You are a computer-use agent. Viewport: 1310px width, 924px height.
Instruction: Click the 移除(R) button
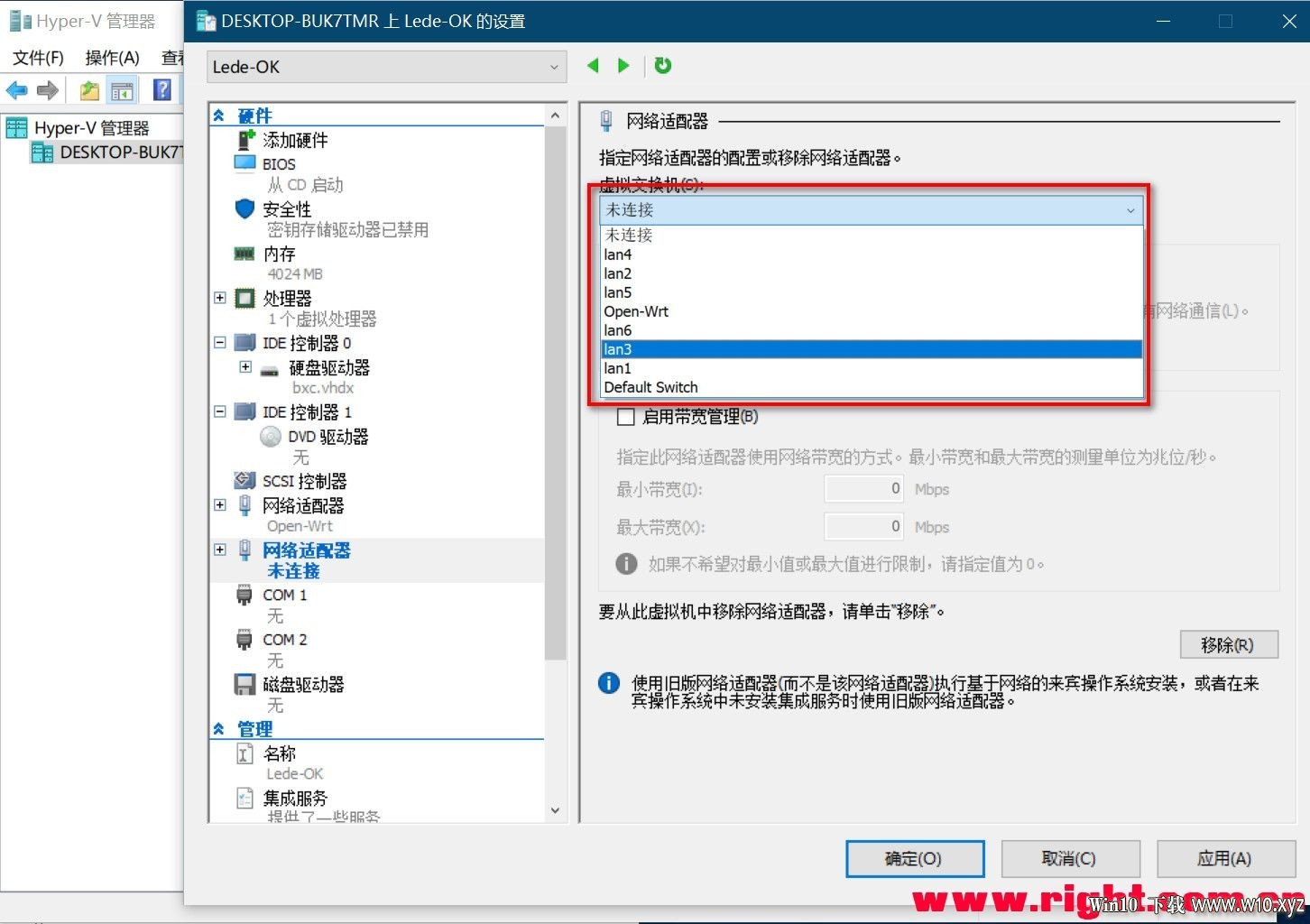(x=1229, y=645)
